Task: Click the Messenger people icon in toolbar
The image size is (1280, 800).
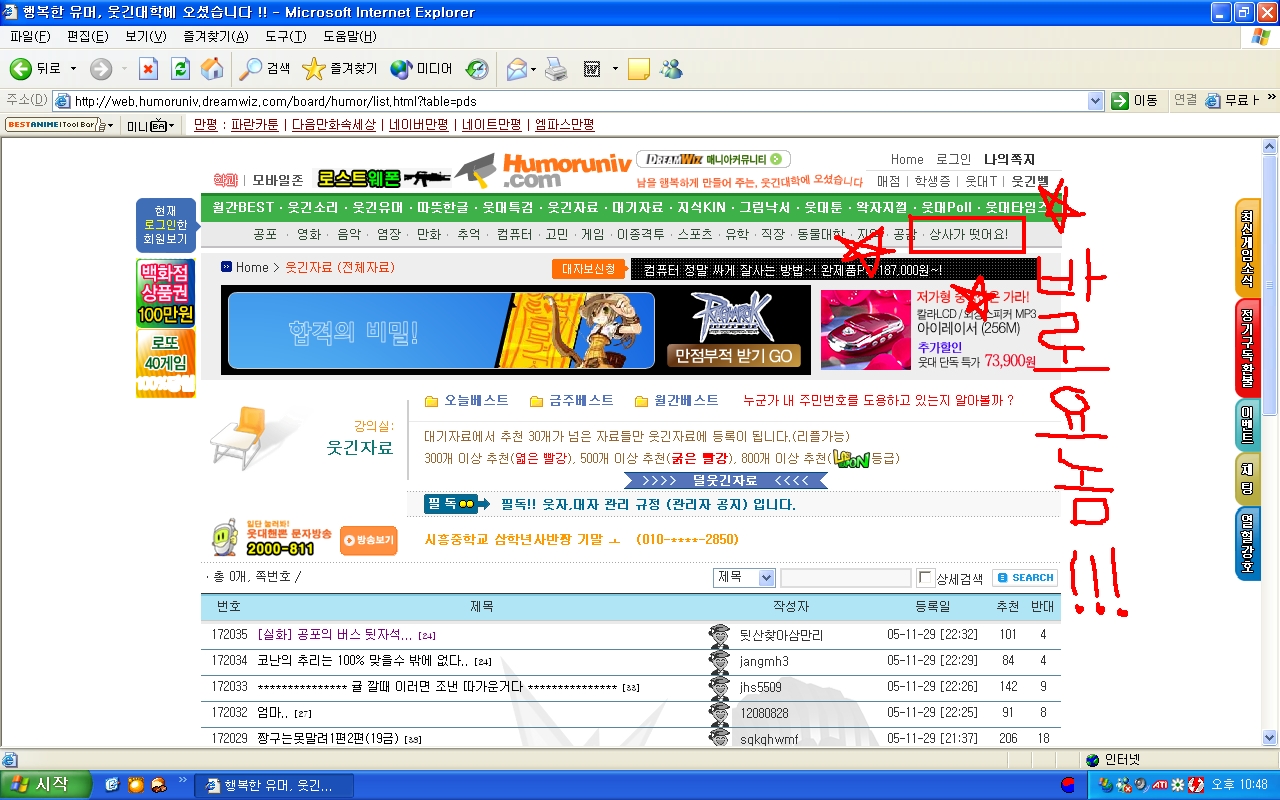Action: pyautogui.click(x=671, y=68)
